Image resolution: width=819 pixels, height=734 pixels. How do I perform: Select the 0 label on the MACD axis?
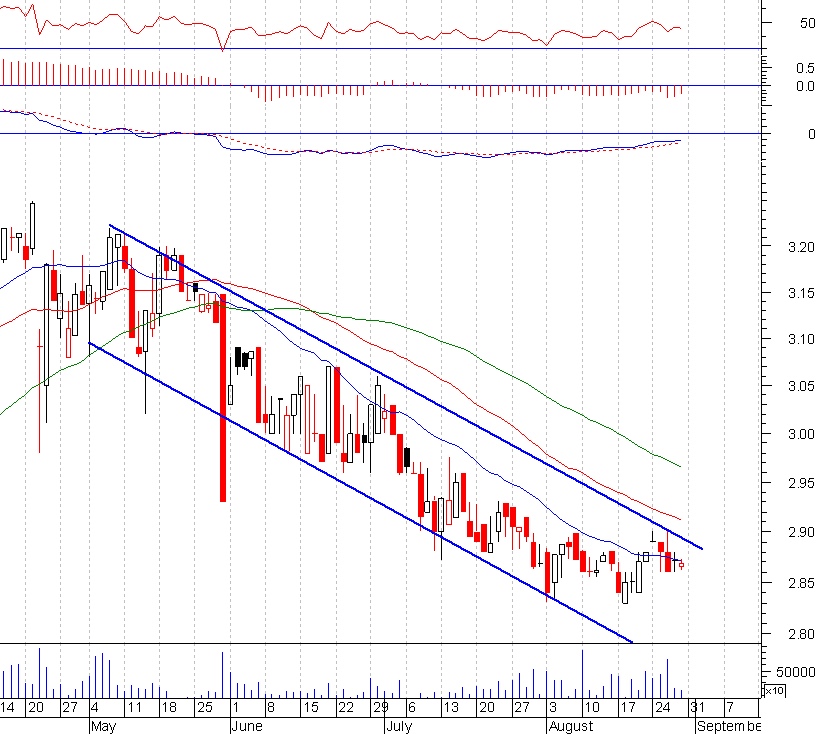coord(811,134)
